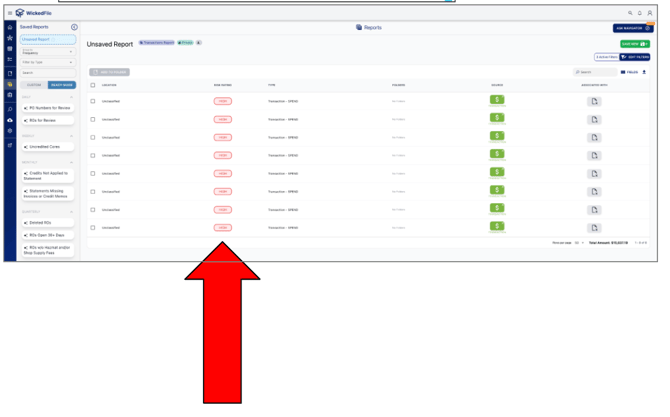Click the user badge next to Private tag
The image size is (670, 417).
click(199, 43)
